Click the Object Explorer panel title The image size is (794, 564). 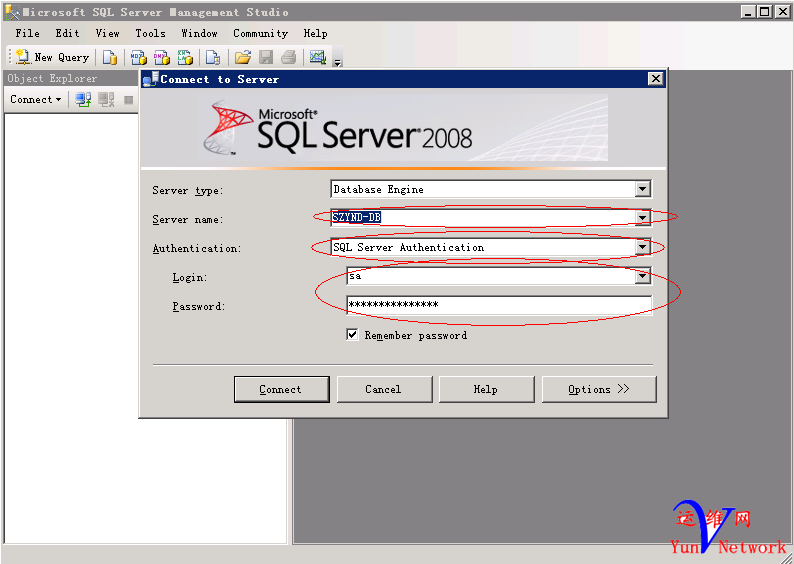coord(52,78)
